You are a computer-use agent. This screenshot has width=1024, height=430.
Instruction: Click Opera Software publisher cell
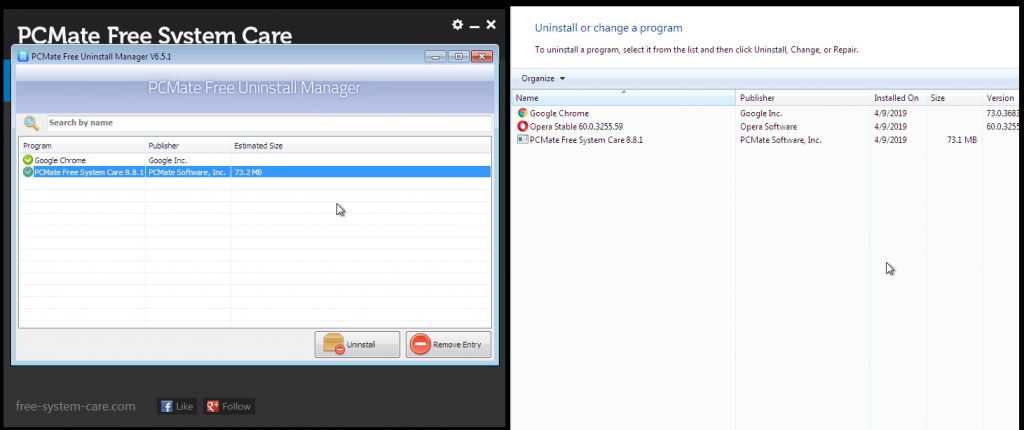pyautogui.click(x=768, y=126)
